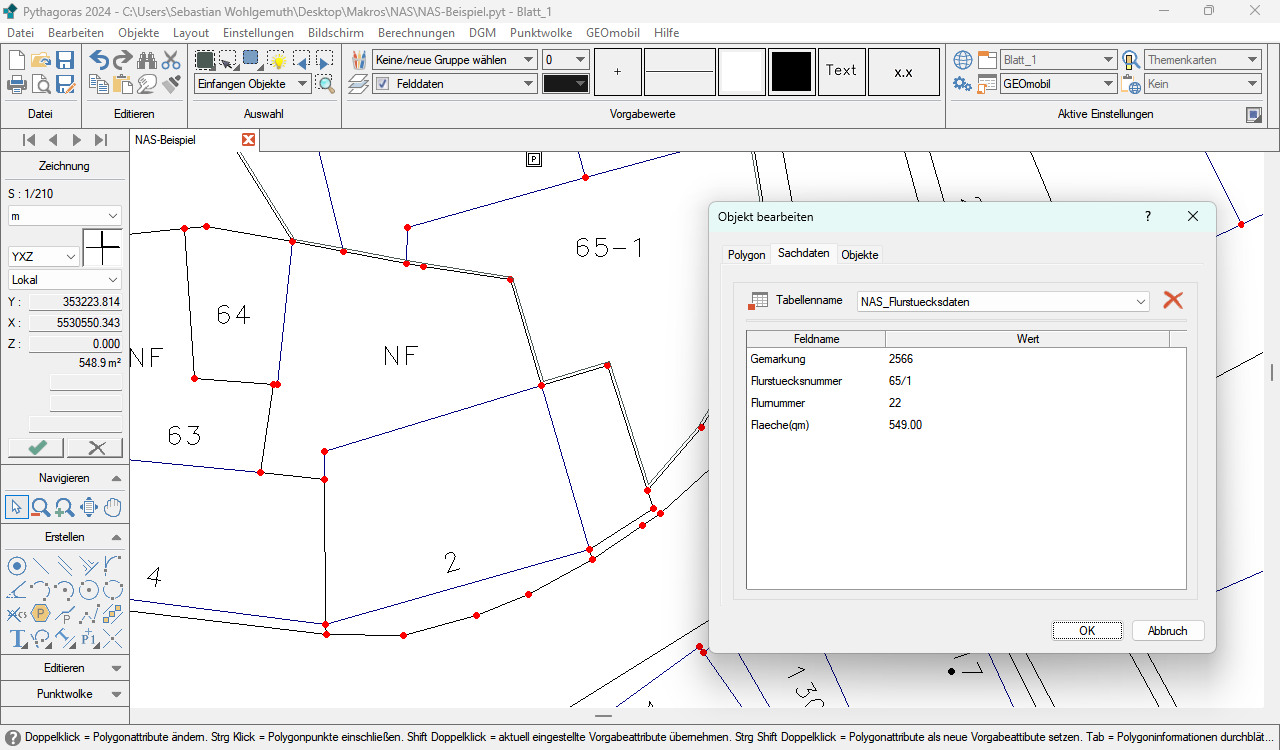Click the binoculars search icon
Viewport: 1280px width, 750px height.
[x=147, y=60]
